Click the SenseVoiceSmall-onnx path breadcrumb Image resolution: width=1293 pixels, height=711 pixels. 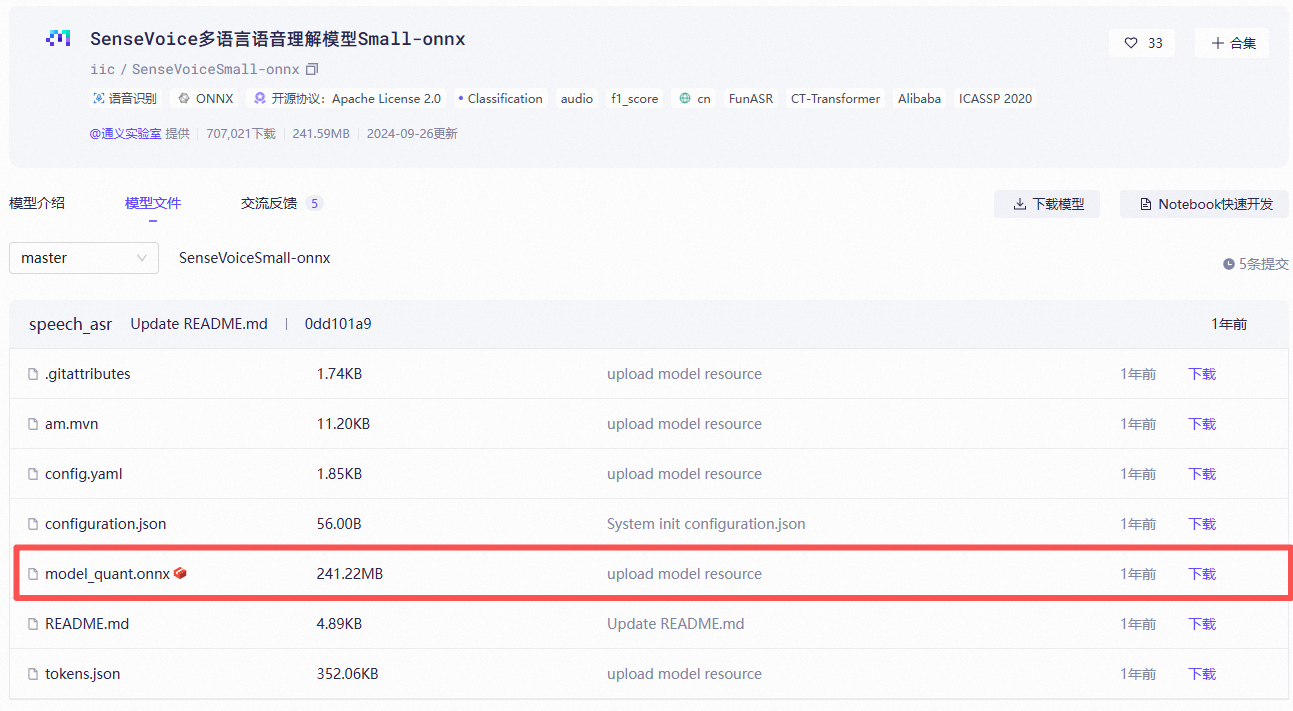click(254, 258)
